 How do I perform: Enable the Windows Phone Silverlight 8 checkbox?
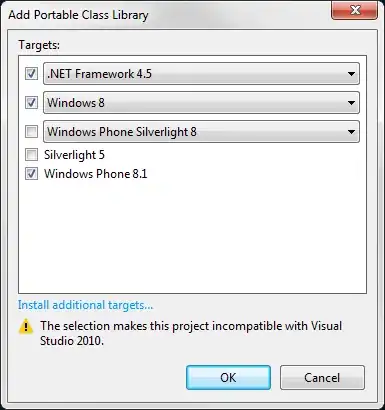pyautogui.click(x=31, y=131)
